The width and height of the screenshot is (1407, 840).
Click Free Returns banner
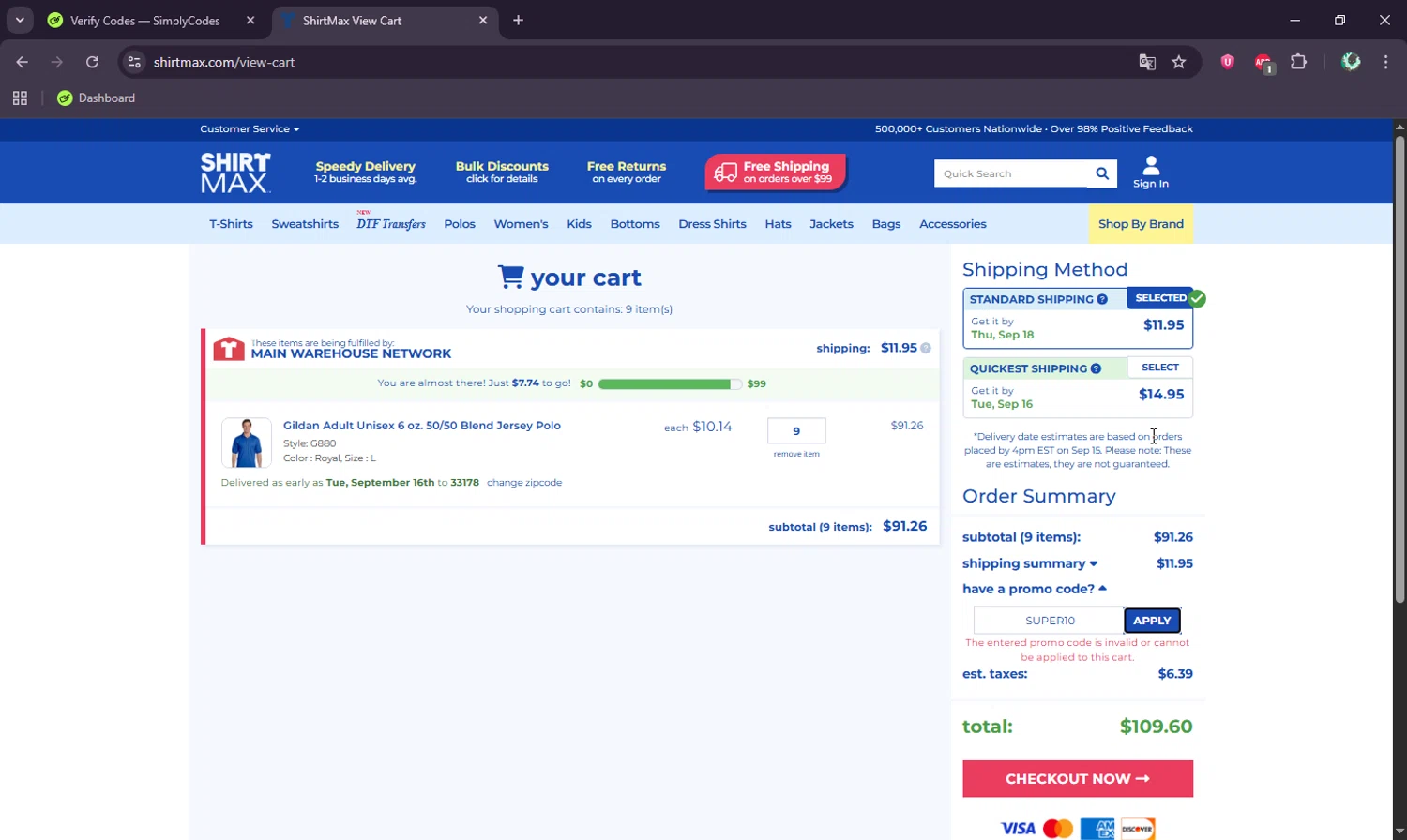[627, 172]
